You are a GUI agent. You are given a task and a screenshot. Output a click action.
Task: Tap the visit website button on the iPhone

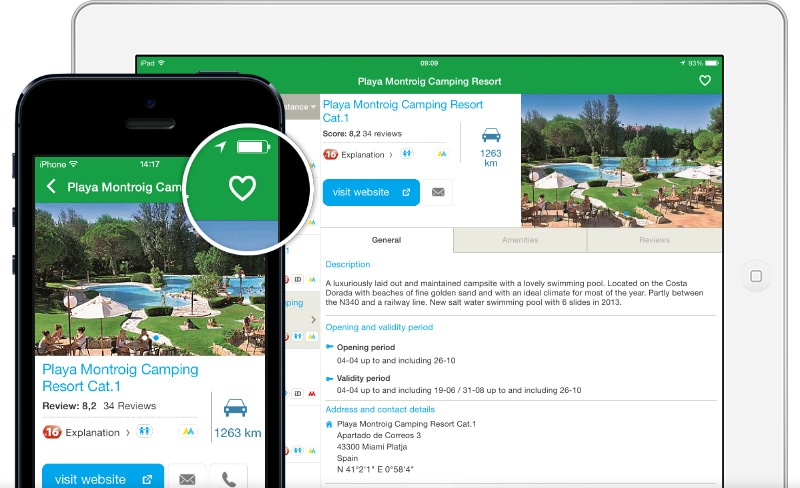pos(103,479)
